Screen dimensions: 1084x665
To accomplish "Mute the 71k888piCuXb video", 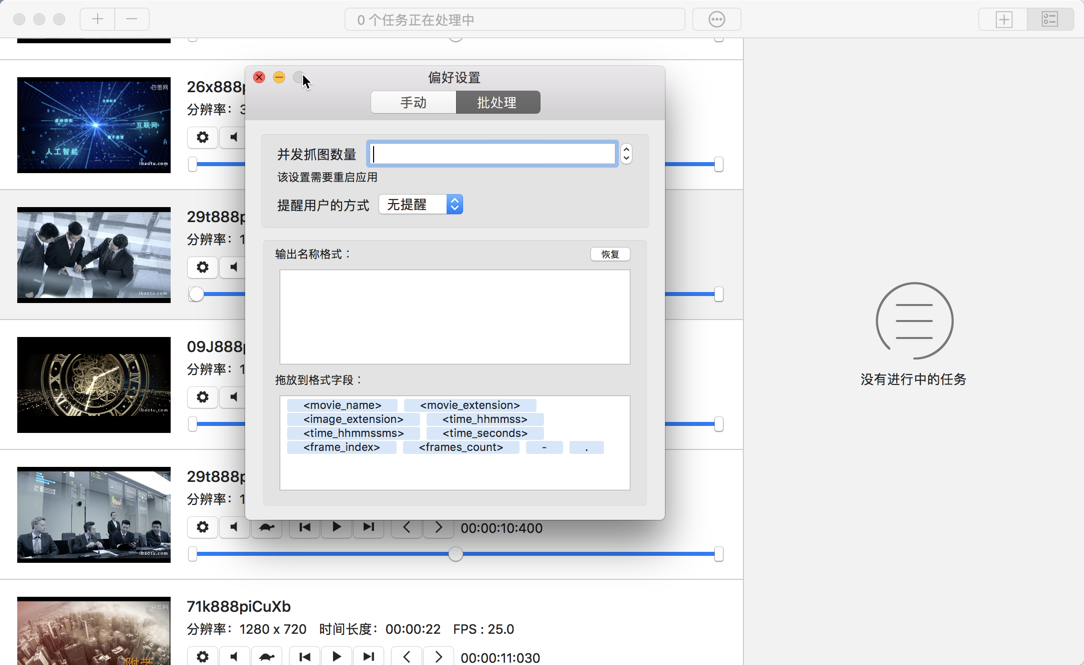I will point(234,657).
